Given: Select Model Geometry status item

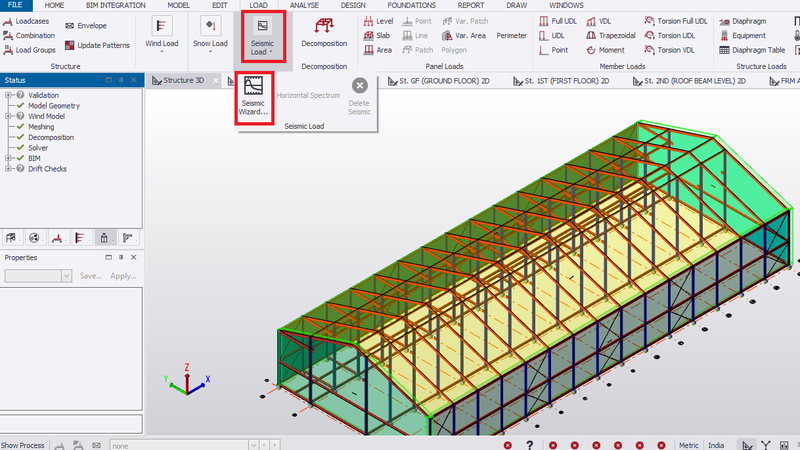Looking at the screenshot, I should [54, 106].
